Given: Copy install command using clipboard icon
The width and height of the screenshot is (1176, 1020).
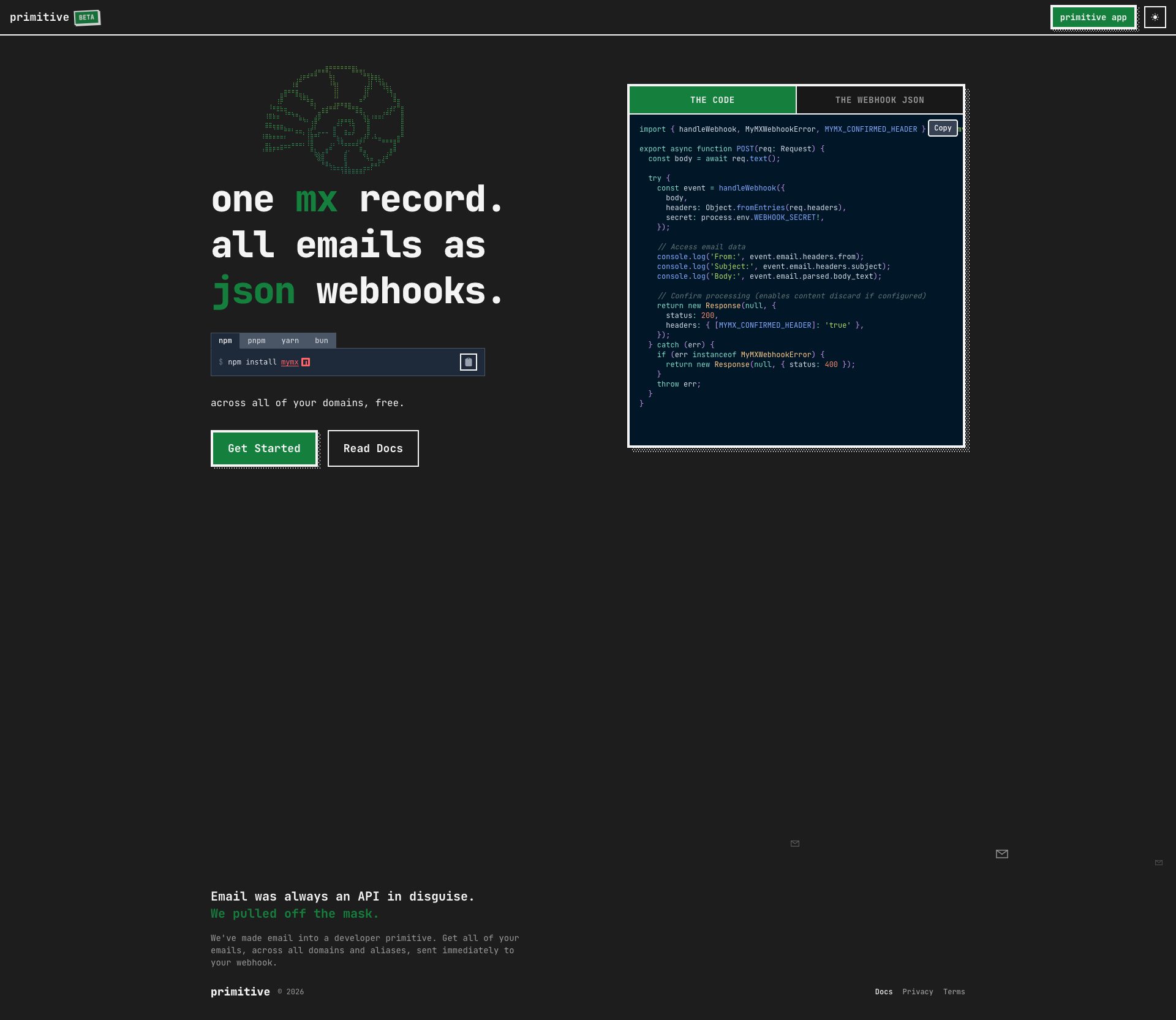Looking at the screenshot, I should coord(468,362).
